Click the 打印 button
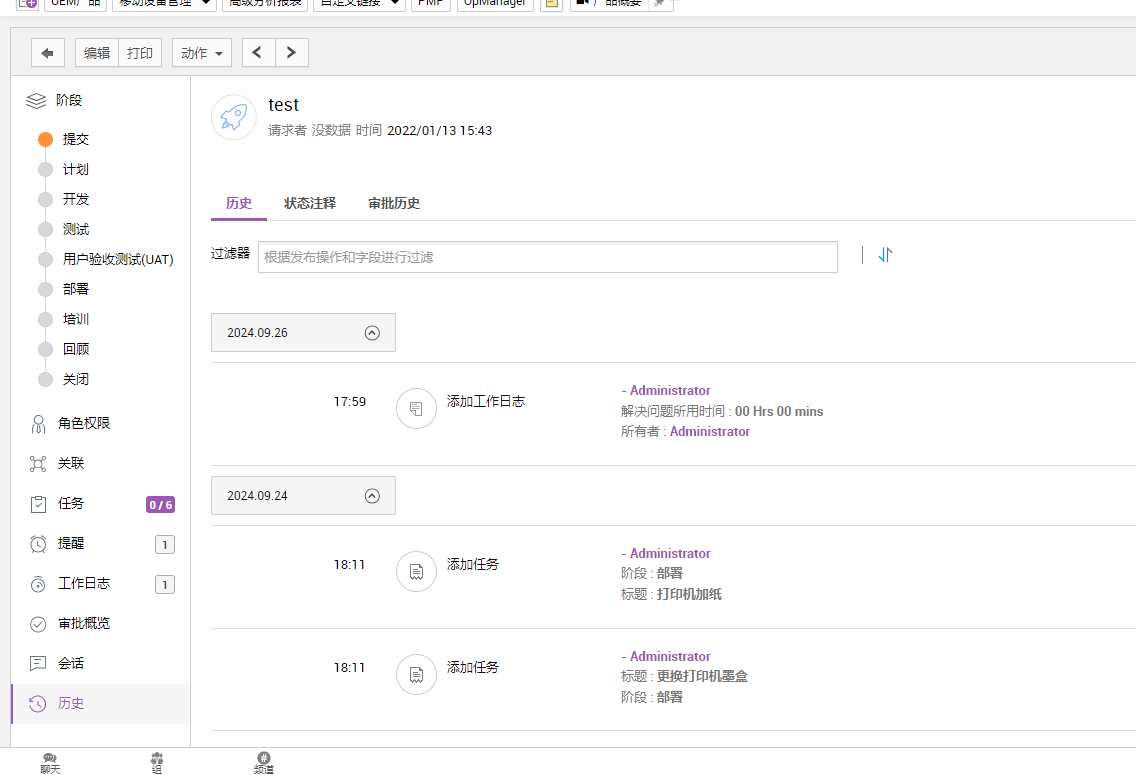Viewport: 1136px width, 775px height. pyautogui.click(x=140, y=53)
